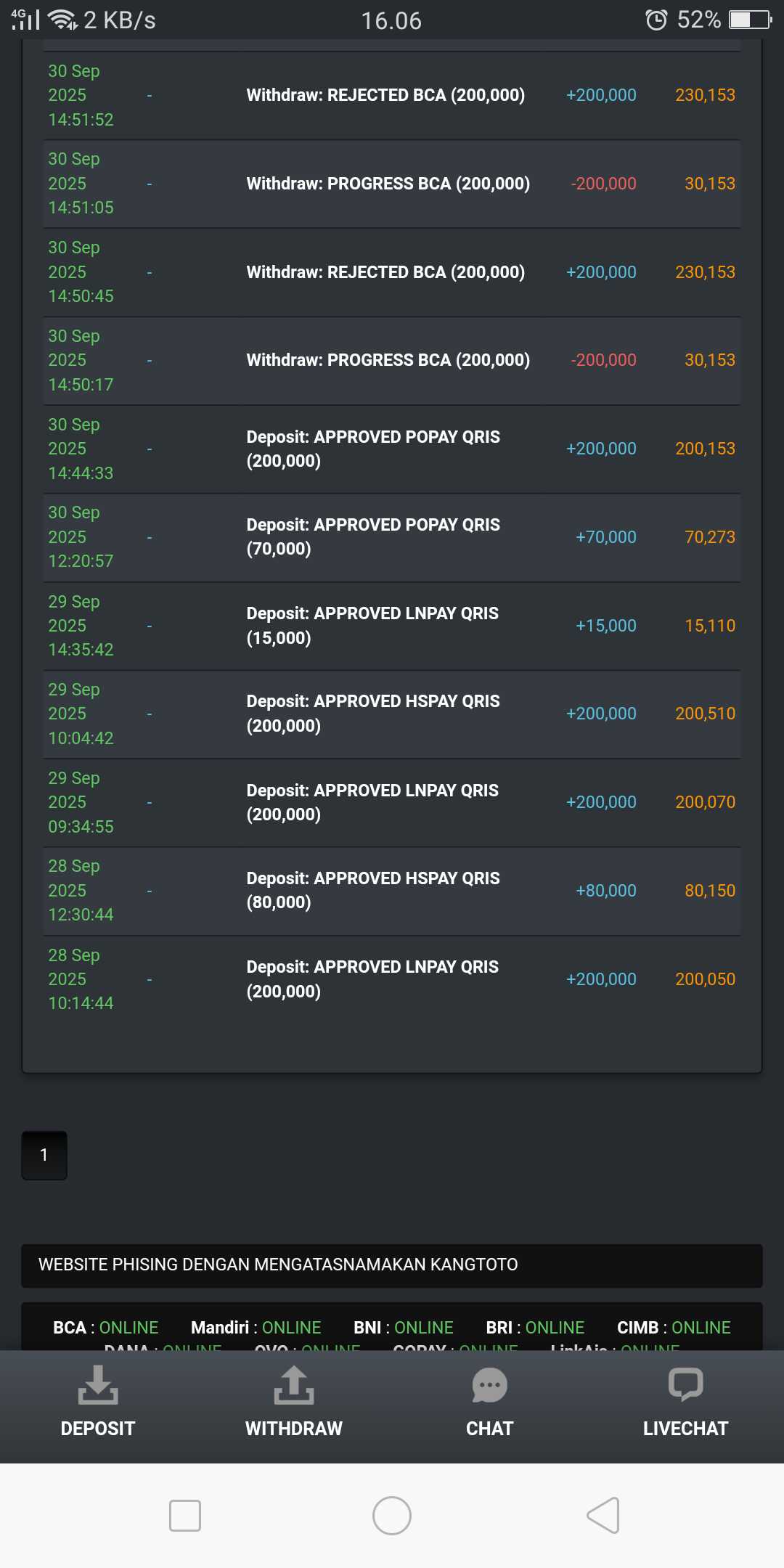The height and width of the screenshot is (1568, 784).
Task: Open recent apps square button
Action: (x=185, y=1516)
